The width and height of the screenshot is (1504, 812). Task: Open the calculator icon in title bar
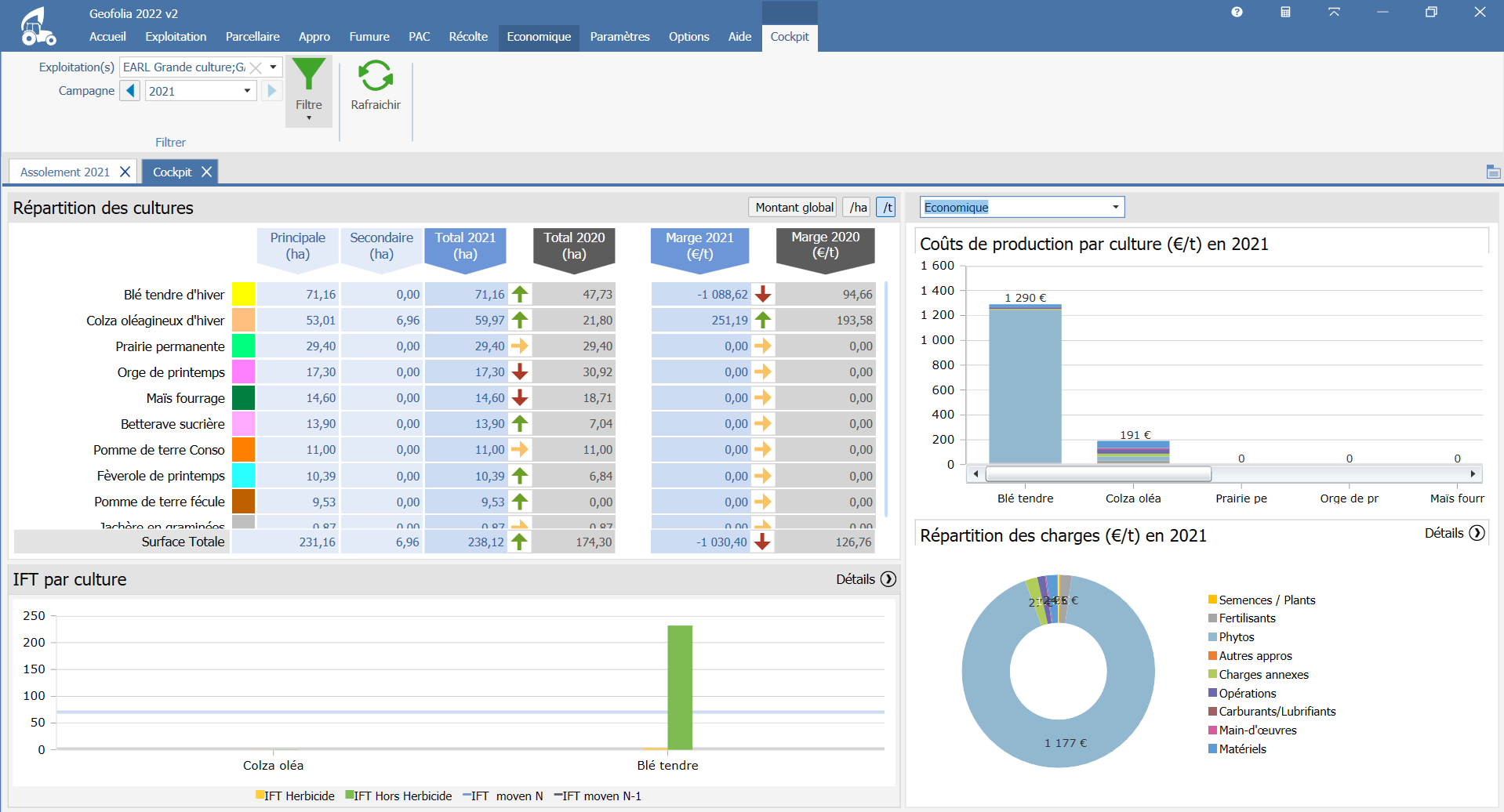click(x=1285, y=12)
